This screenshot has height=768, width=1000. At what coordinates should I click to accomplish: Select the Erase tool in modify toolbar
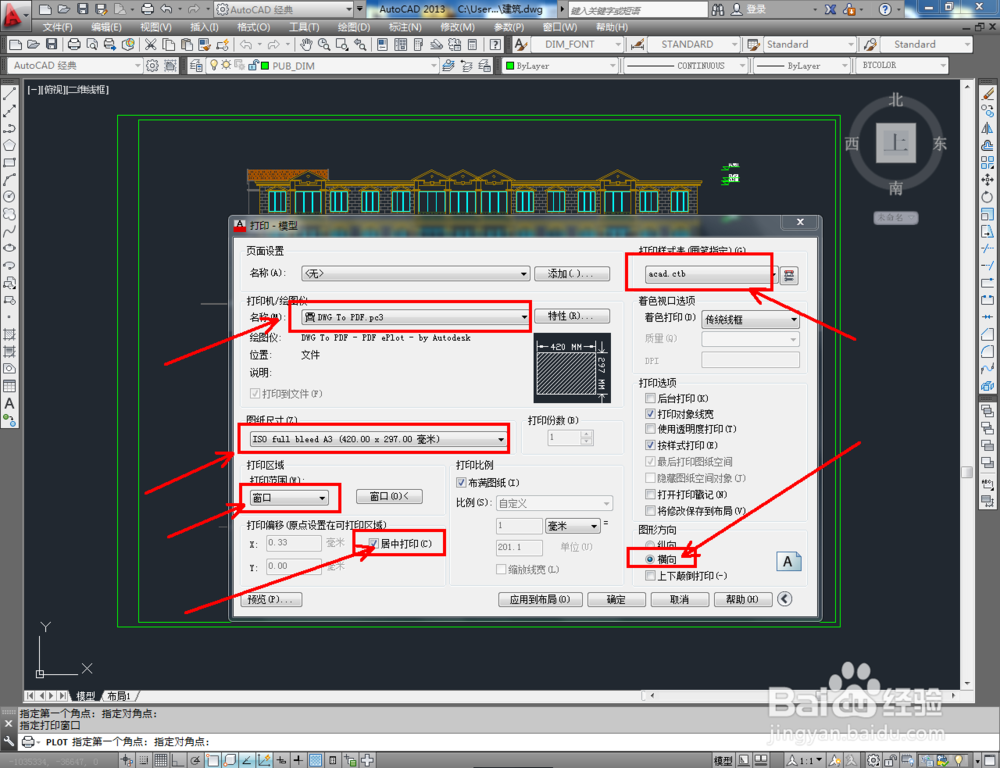[x=988, y=93]
